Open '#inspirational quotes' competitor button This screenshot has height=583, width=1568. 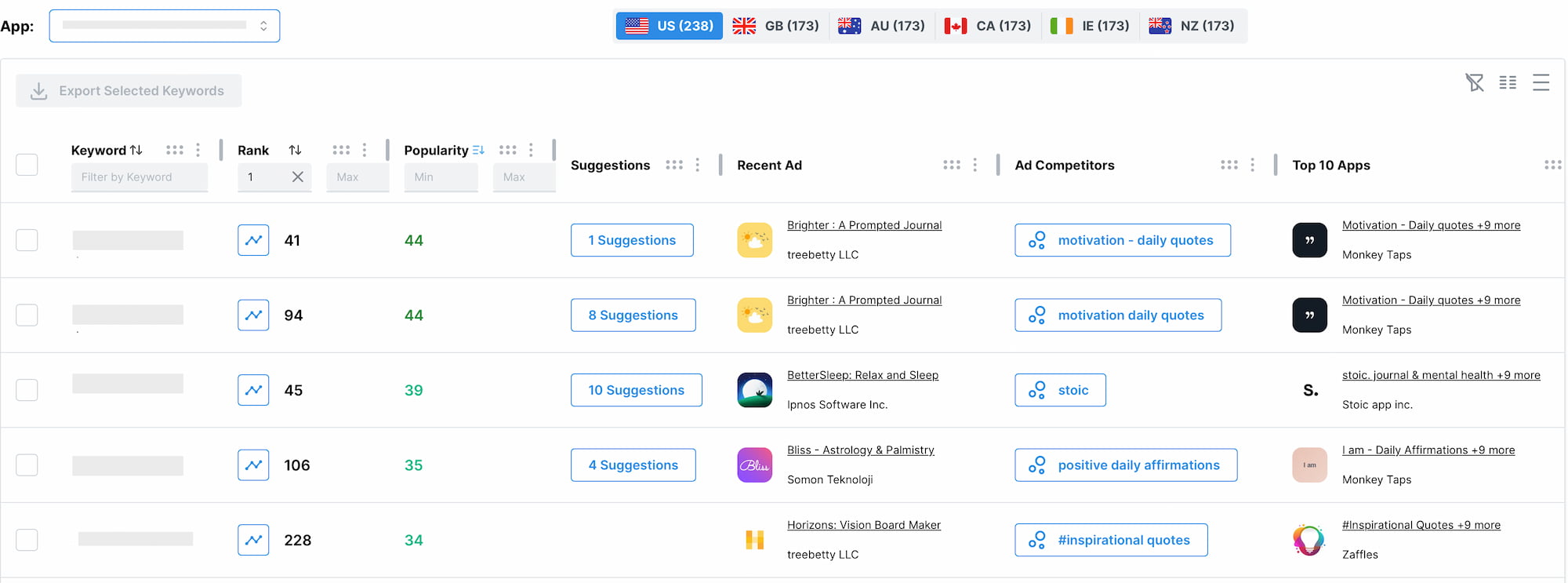click(1111, 540)
